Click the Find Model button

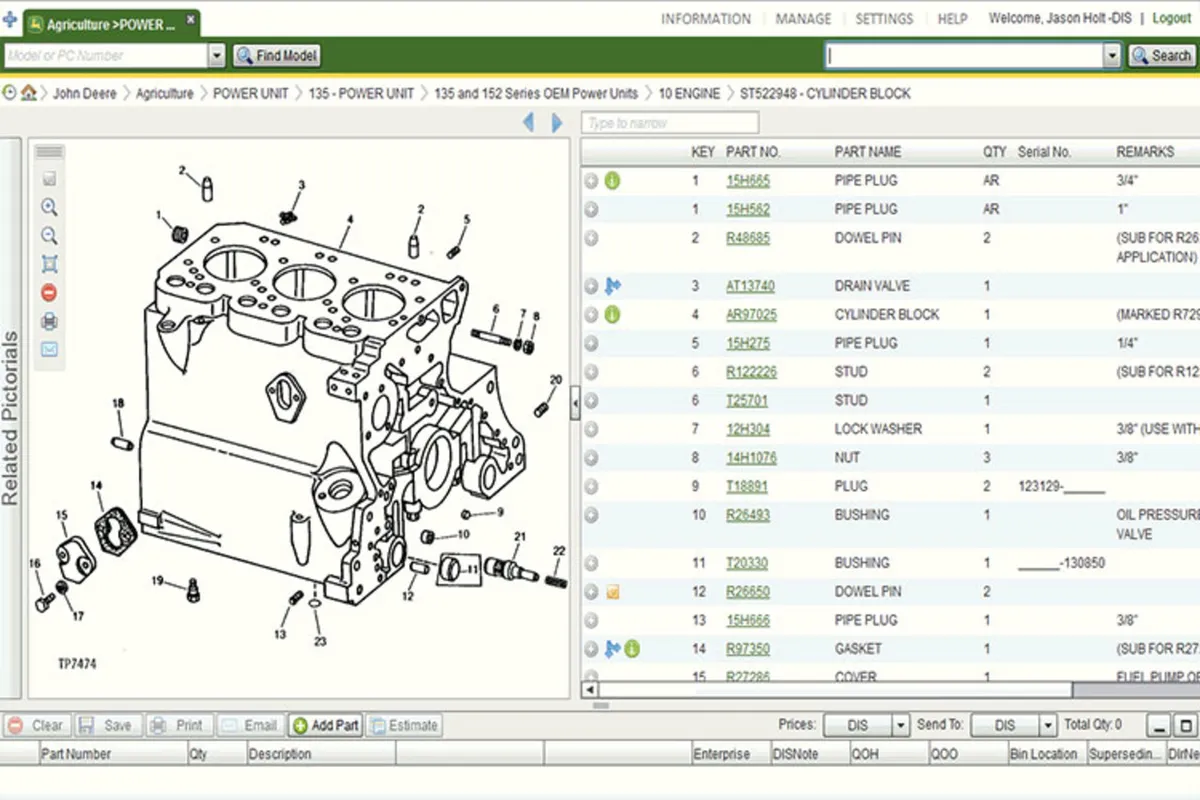277,56
